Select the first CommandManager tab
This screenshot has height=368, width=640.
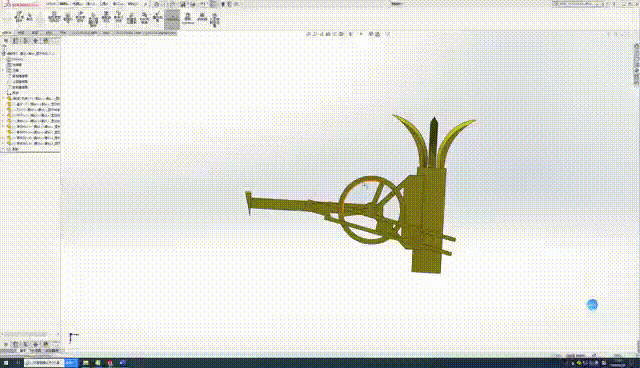[x=7, y=33]
